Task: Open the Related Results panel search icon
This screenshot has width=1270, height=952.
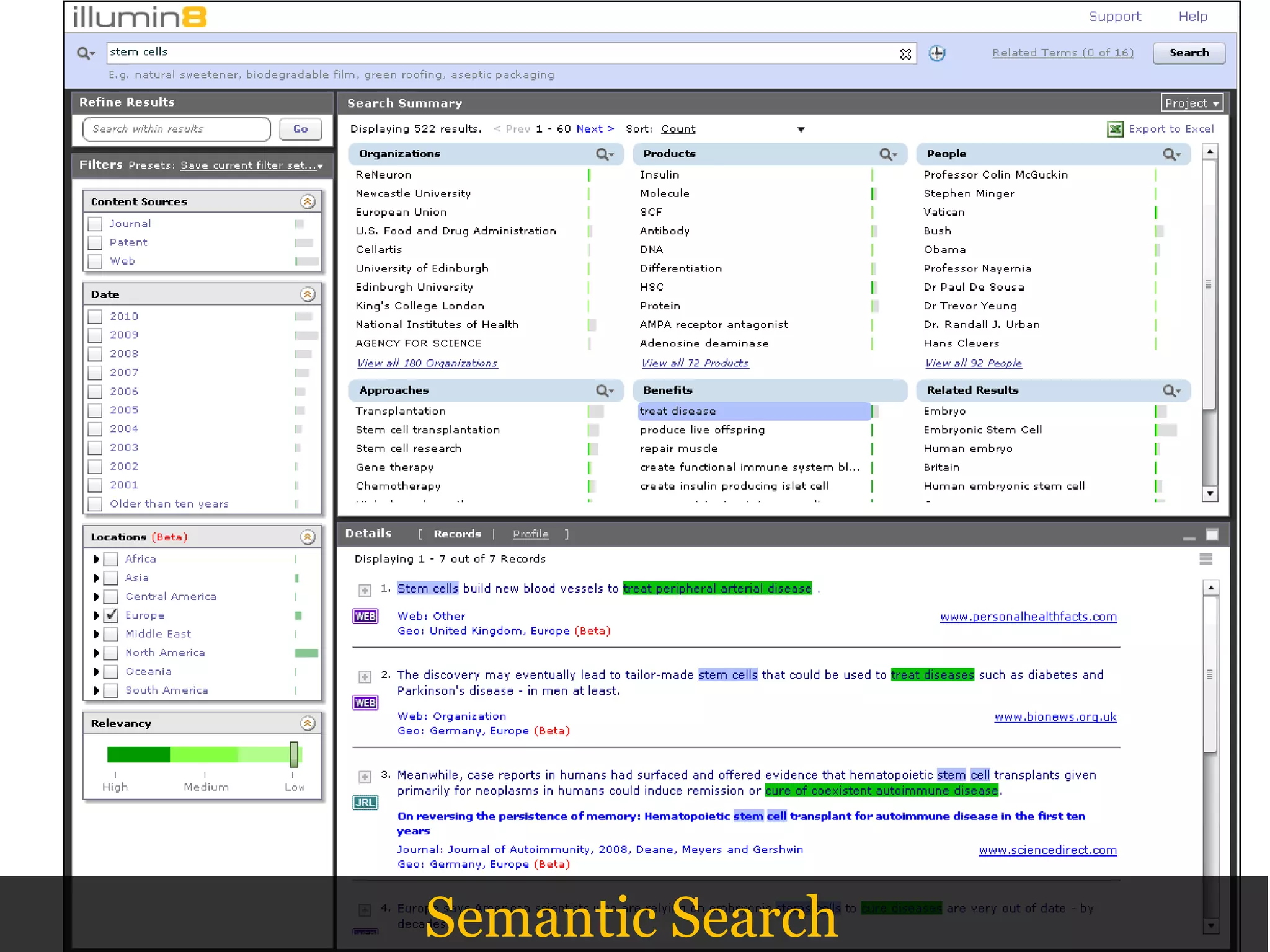Action: click(x=1172, y=390)
